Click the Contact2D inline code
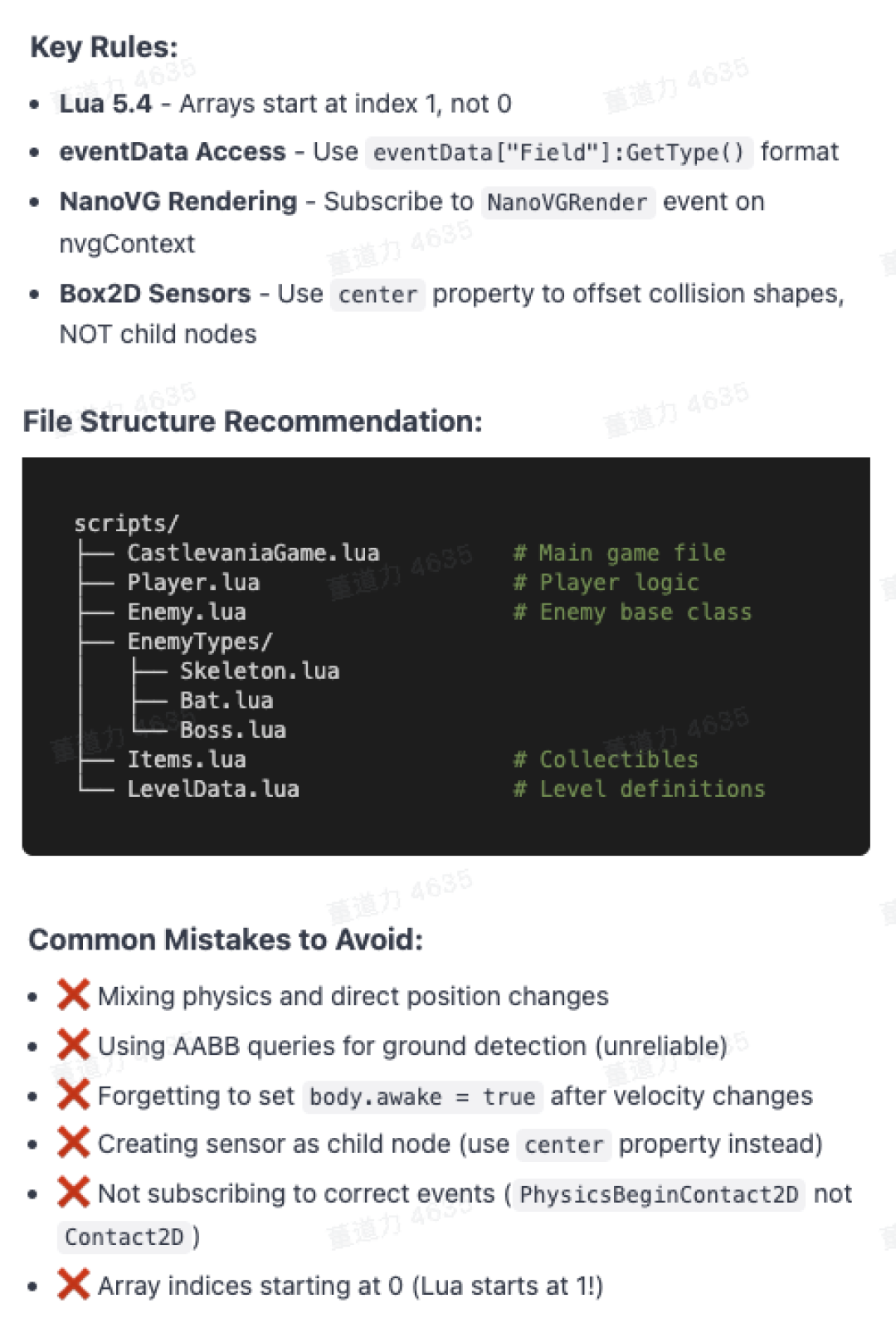896x1328 pixels. coord(124,1237)
